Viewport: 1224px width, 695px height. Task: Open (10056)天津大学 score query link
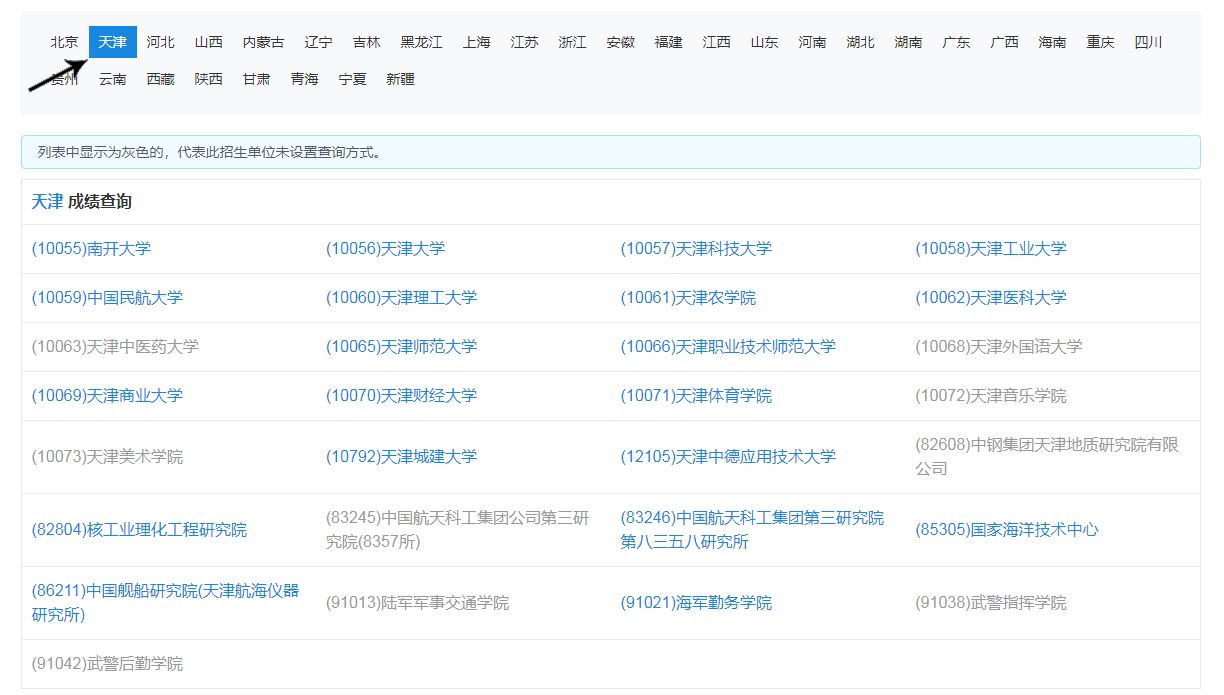point(385,249)
